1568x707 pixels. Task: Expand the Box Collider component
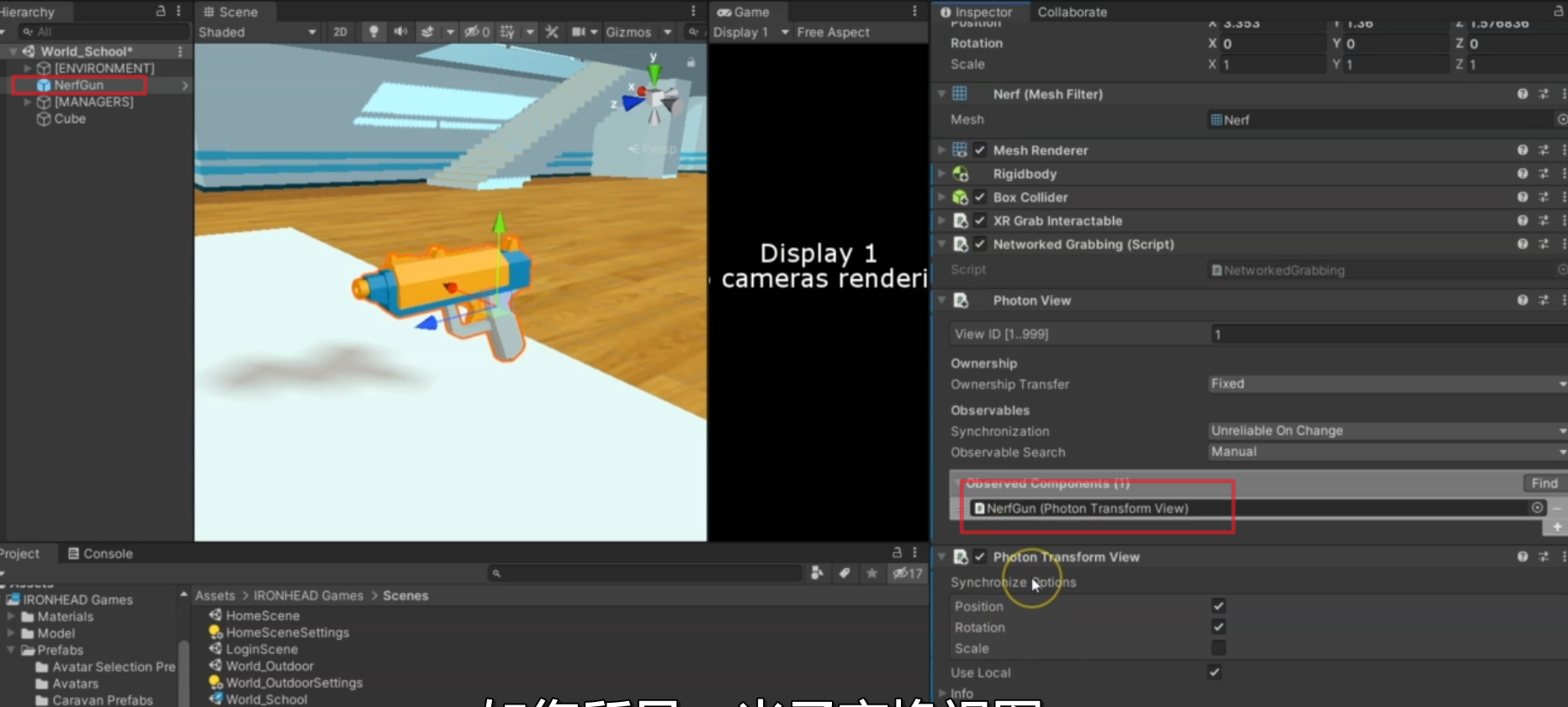click(941, 198)
